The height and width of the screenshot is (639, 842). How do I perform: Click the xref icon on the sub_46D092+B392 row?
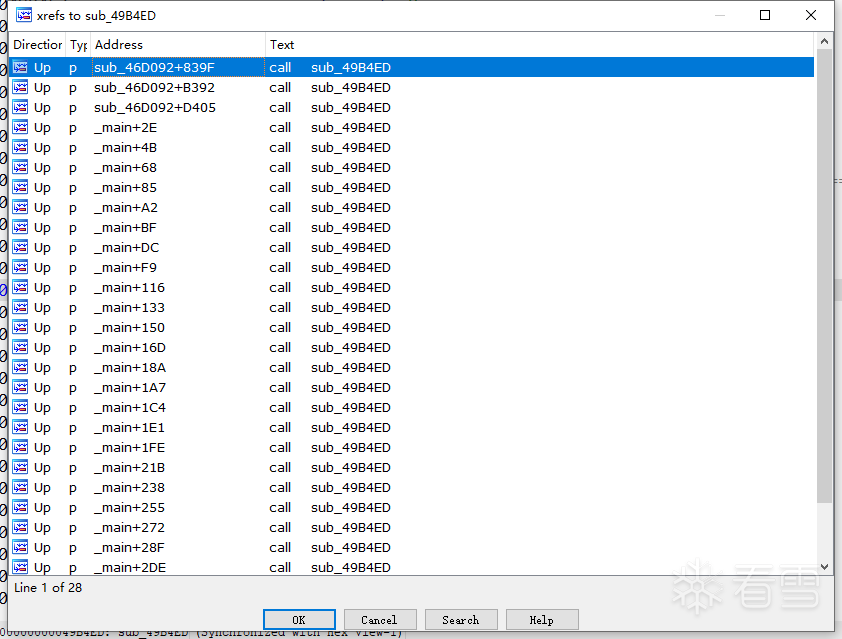tap(20, 87)
